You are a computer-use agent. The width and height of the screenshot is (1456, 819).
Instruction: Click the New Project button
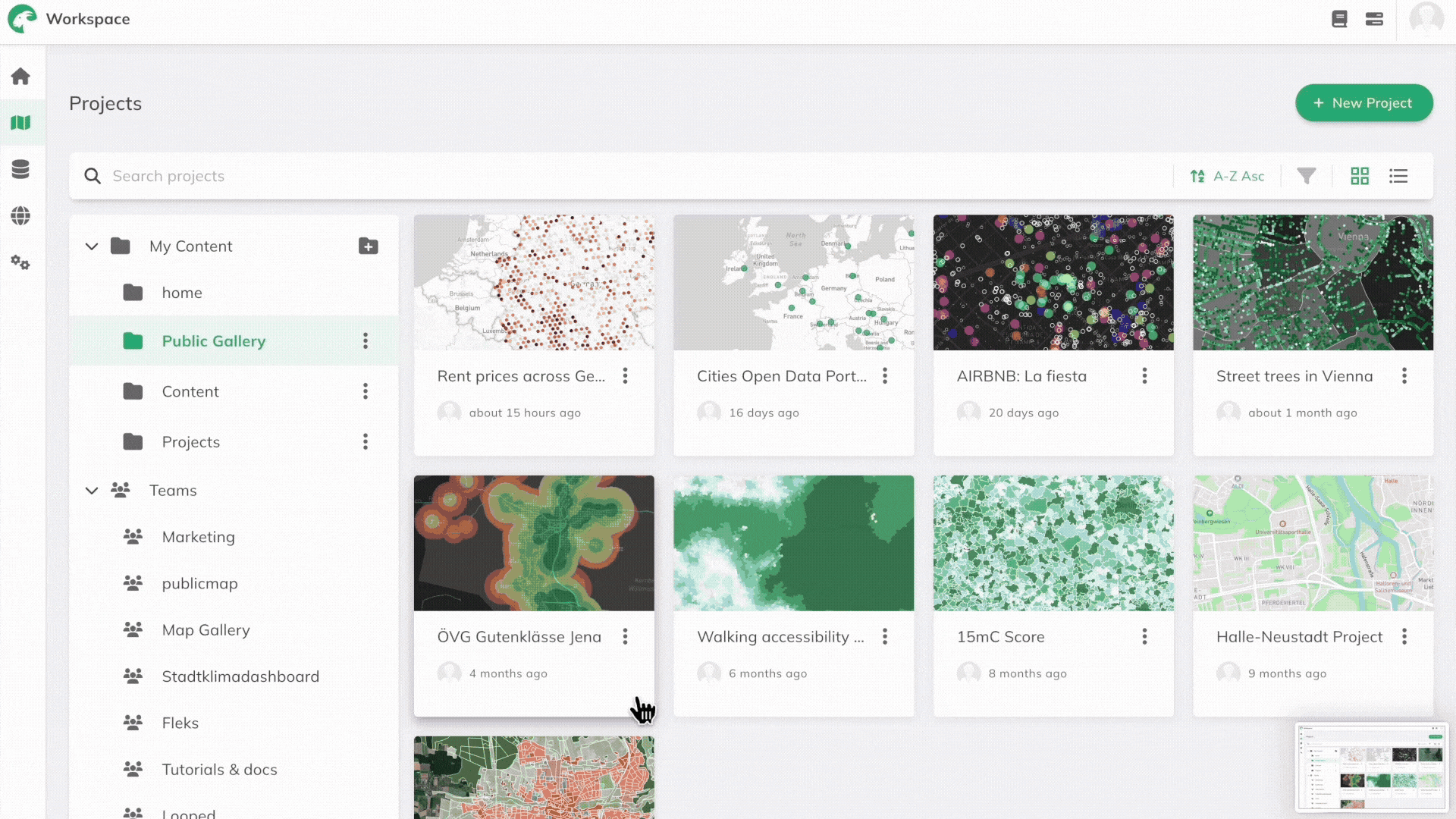1363,103
